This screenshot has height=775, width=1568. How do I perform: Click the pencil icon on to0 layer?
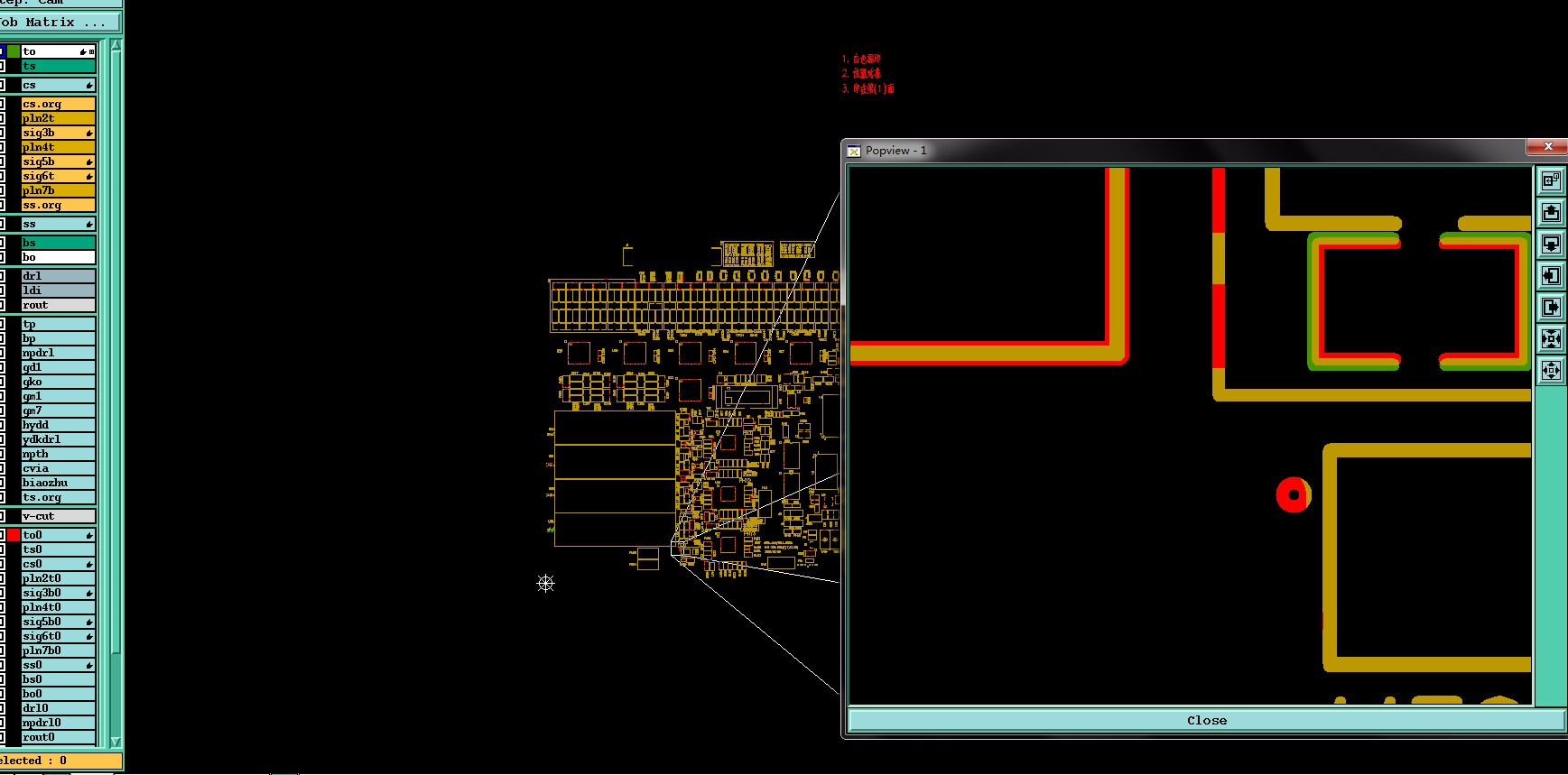coord(89,536)
